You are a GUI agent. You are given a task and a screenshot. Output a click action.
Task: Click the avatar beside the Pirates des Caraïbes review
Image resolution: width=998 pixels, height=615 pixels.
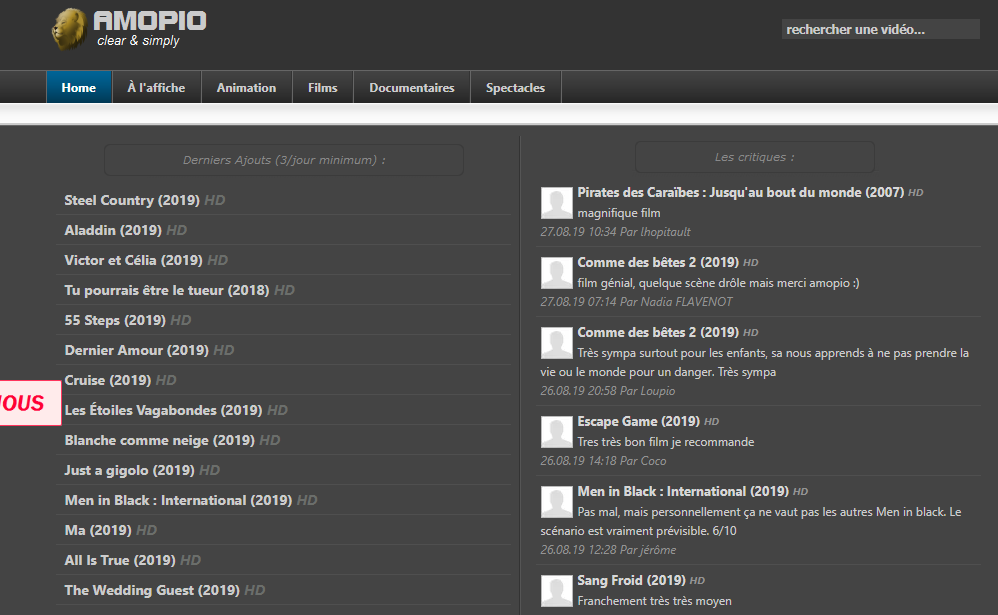pos(557,203)
